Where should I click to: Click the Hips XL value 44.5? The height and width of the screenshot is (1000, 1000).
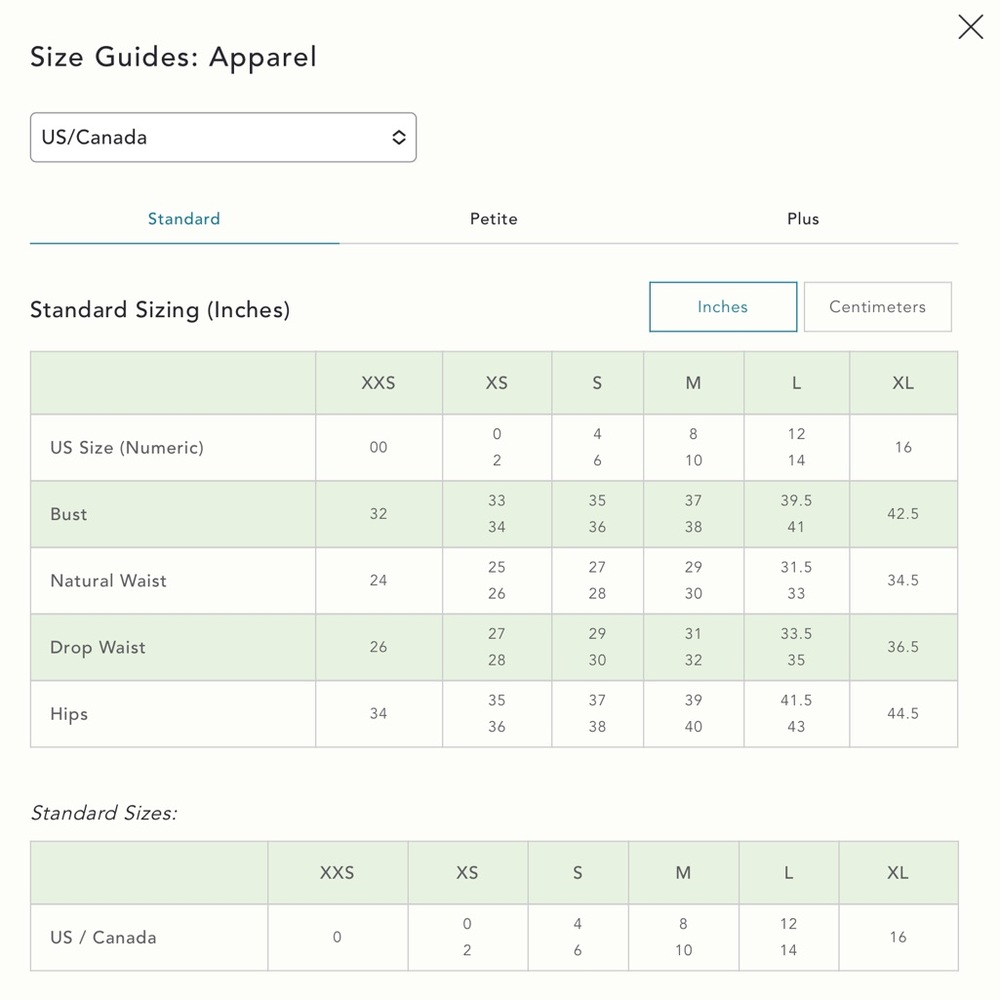(903, 714)
